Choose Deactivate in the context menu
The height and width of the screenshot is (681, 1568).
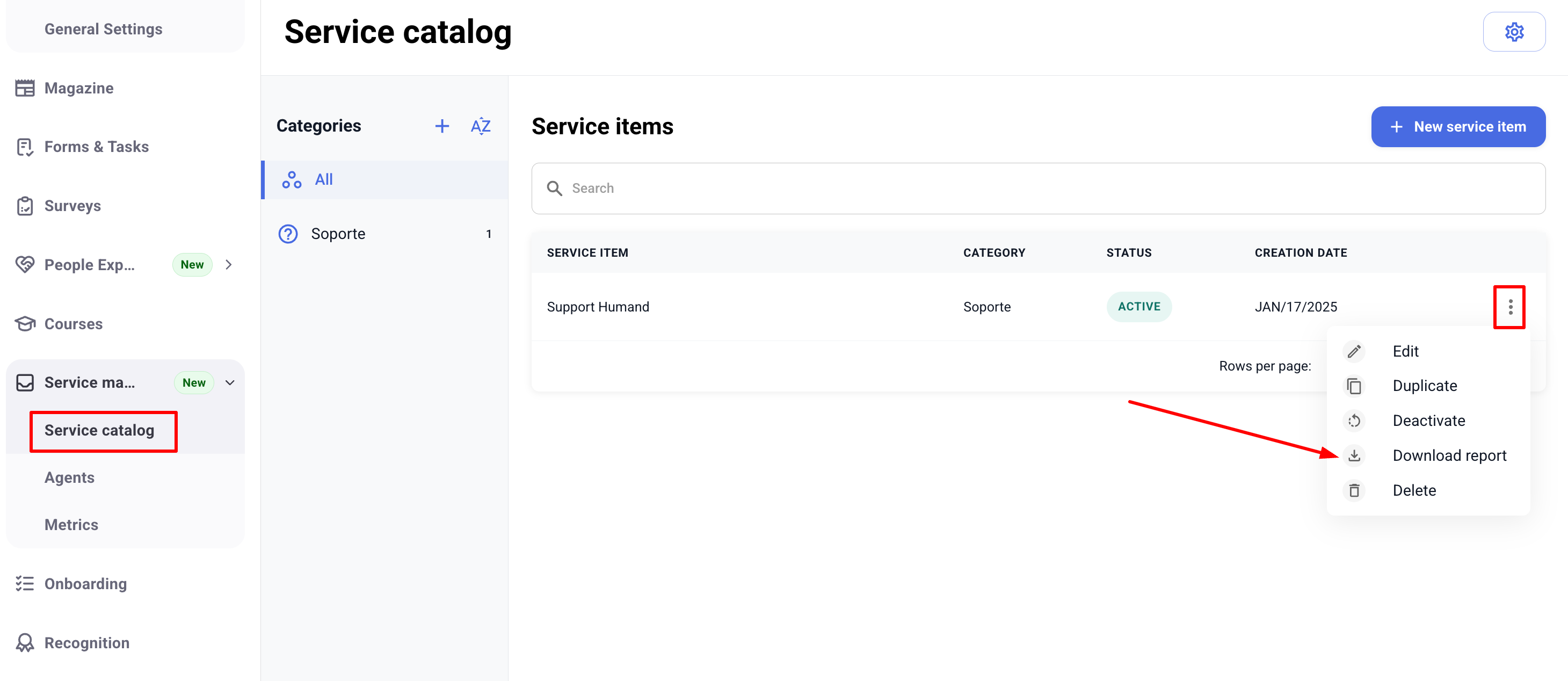point(1428,421)
